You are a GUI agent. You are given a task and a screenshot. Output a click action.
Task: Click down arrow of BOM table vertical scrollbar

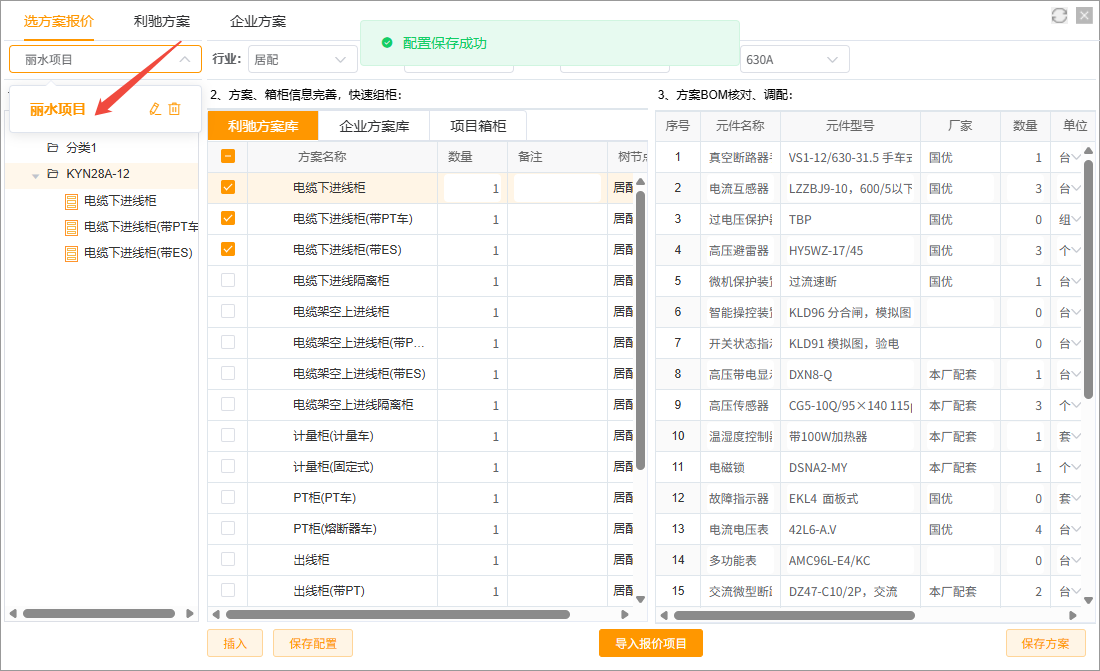coord(1088,600)
